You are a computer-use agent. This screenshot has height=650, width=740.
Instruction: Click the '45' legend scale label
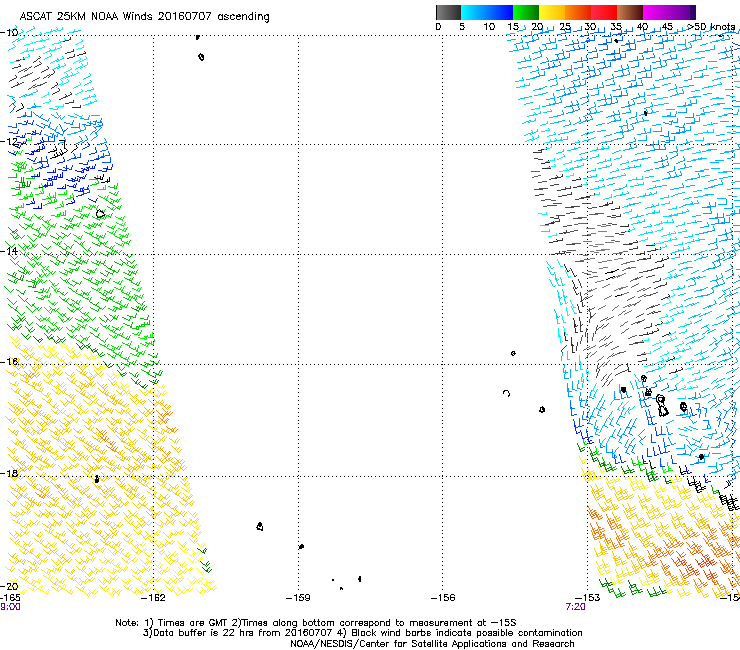(x=667, y=27)
